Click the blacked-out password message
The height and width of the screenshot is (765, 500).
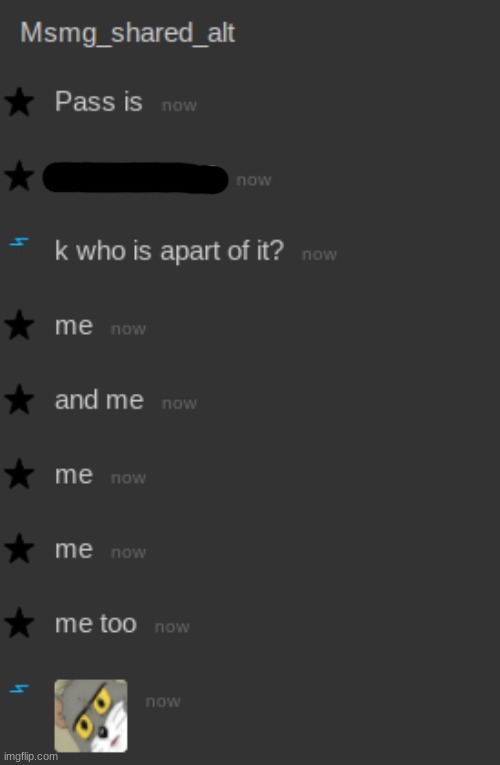tap(136, 178)
